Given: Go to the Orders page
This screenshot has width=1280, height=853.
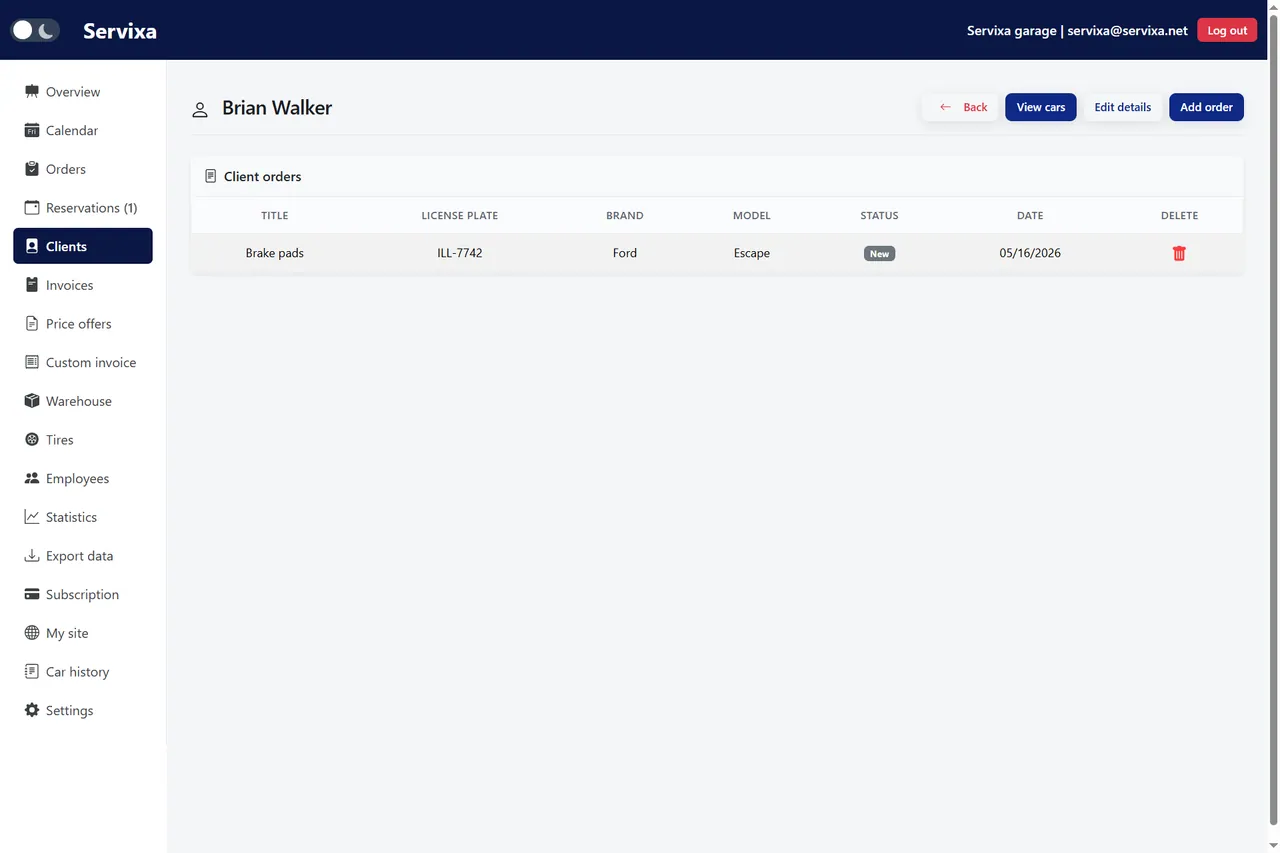Looking at the screenshot, I should click(83, 169).
